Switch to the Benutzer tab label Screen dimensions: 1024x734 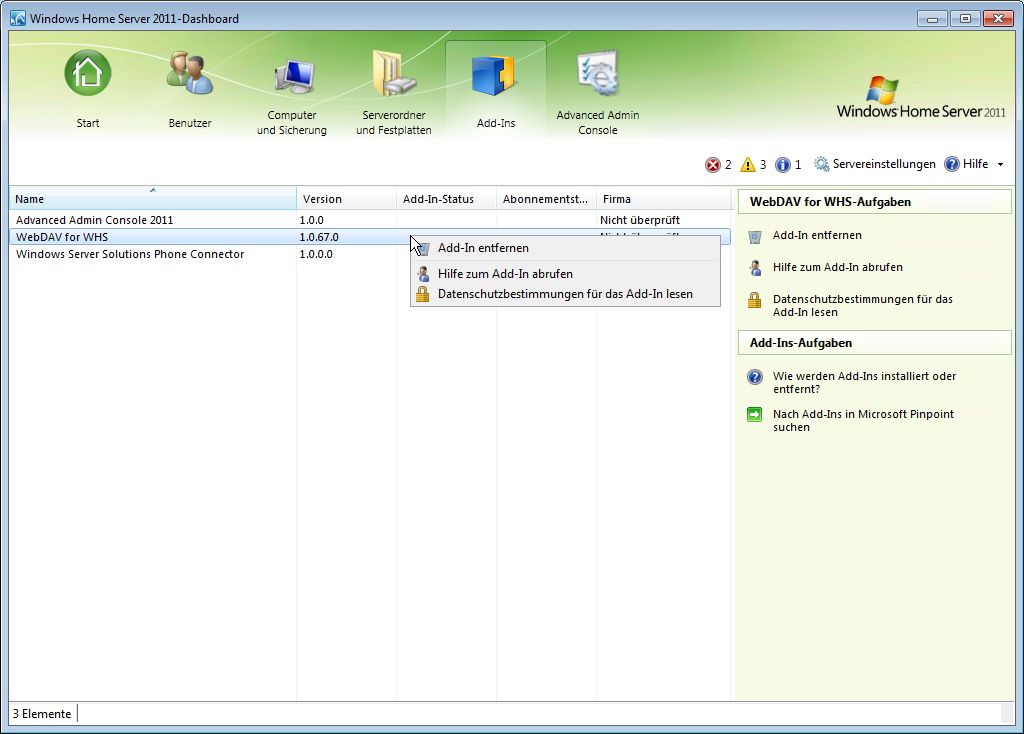[x=189, y=123]
